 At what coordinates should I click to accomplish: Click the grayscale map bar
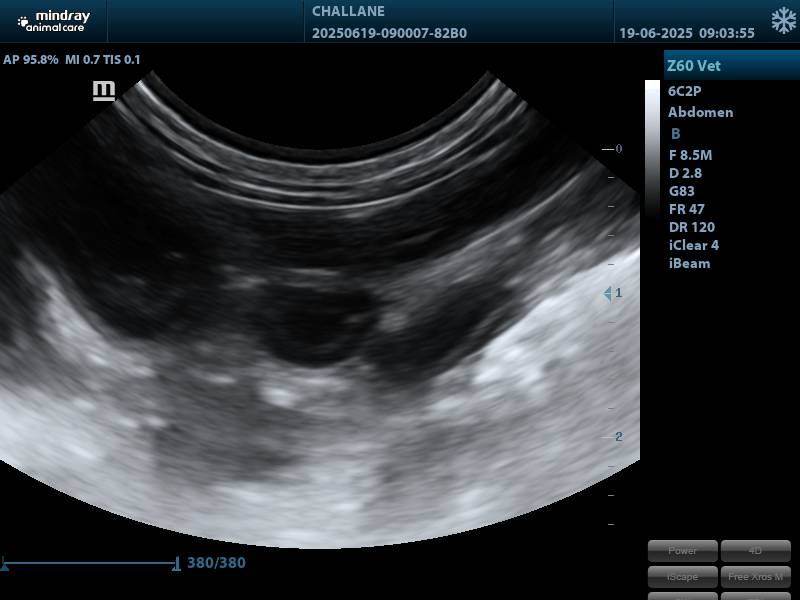tap(652, 148)
